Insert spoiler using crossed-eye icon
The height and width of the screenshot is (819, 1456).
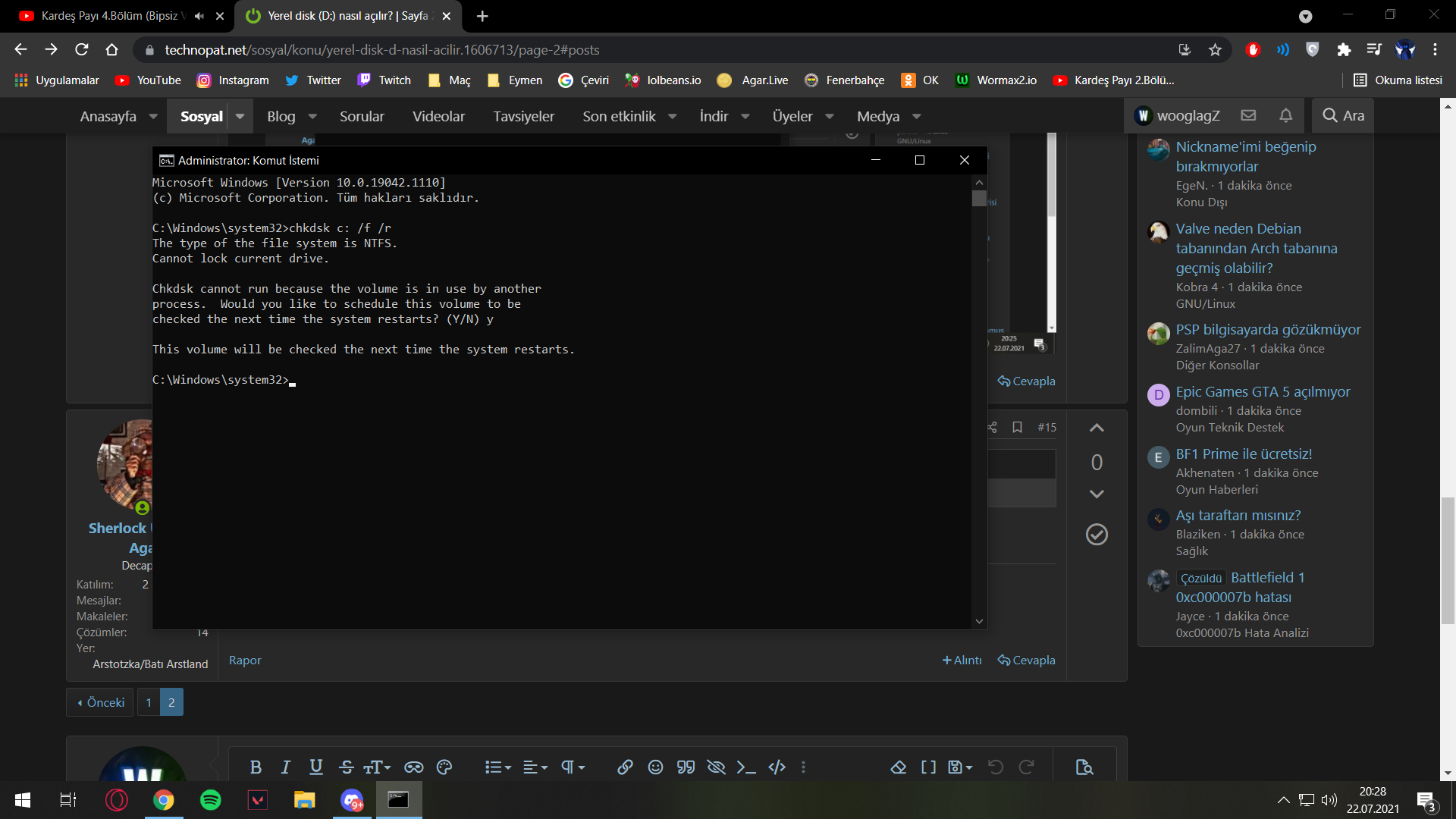pyautogui.click(x=716, y=767)
